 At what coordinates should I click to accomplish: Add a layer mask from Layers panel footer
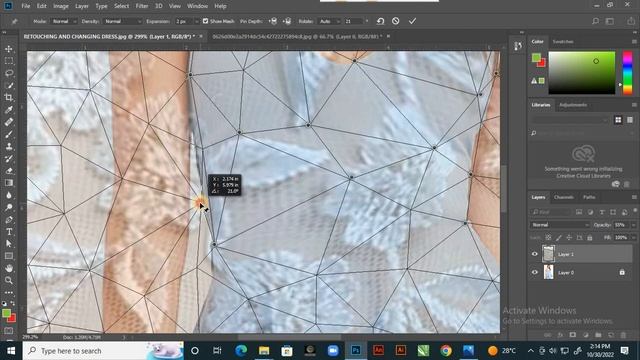click(x=573, y=335)
